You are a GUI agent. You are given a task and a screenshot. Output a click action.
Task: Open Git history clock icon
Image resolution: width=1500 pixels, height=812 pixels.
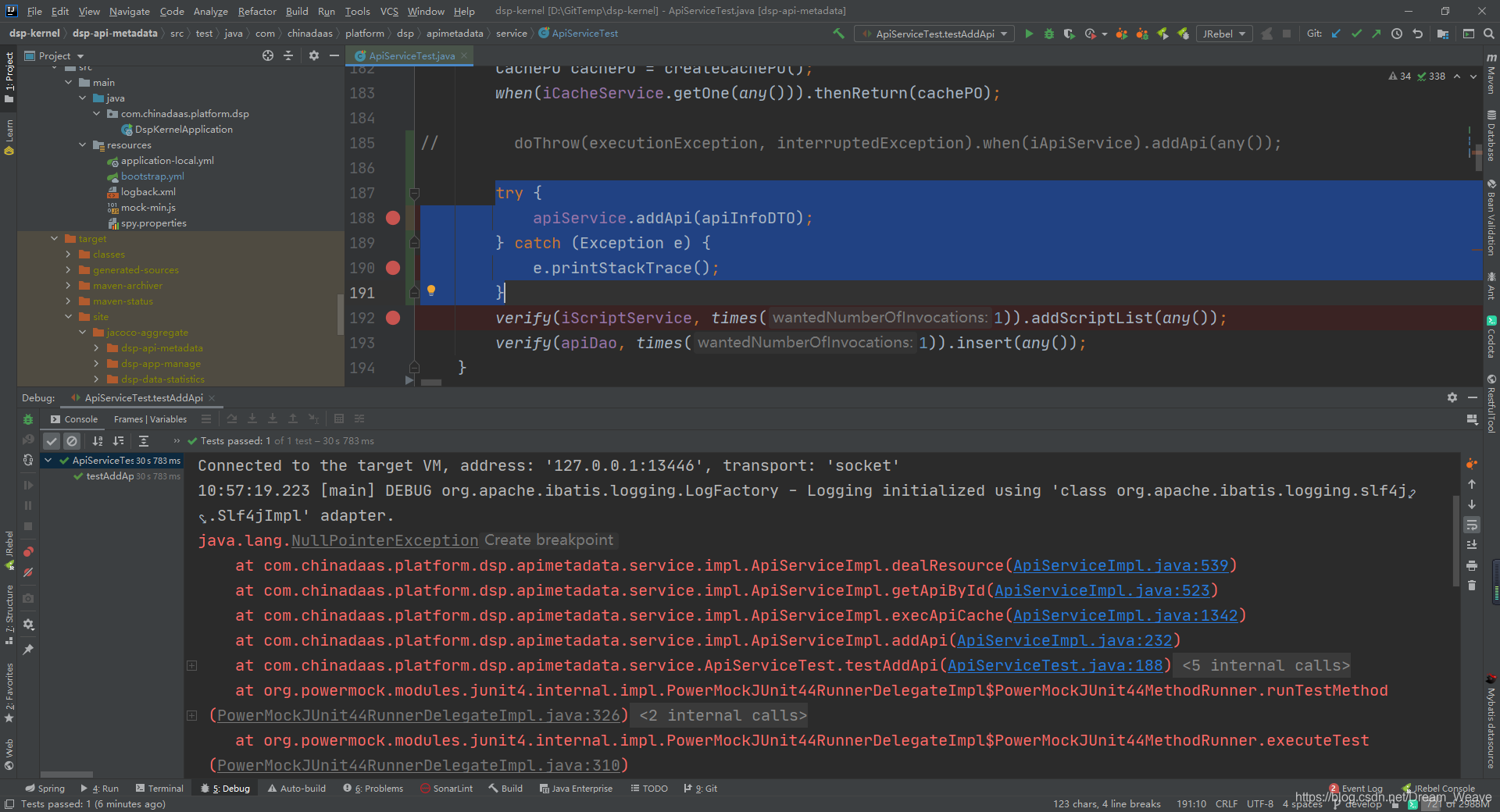(x=1397, y=34)
